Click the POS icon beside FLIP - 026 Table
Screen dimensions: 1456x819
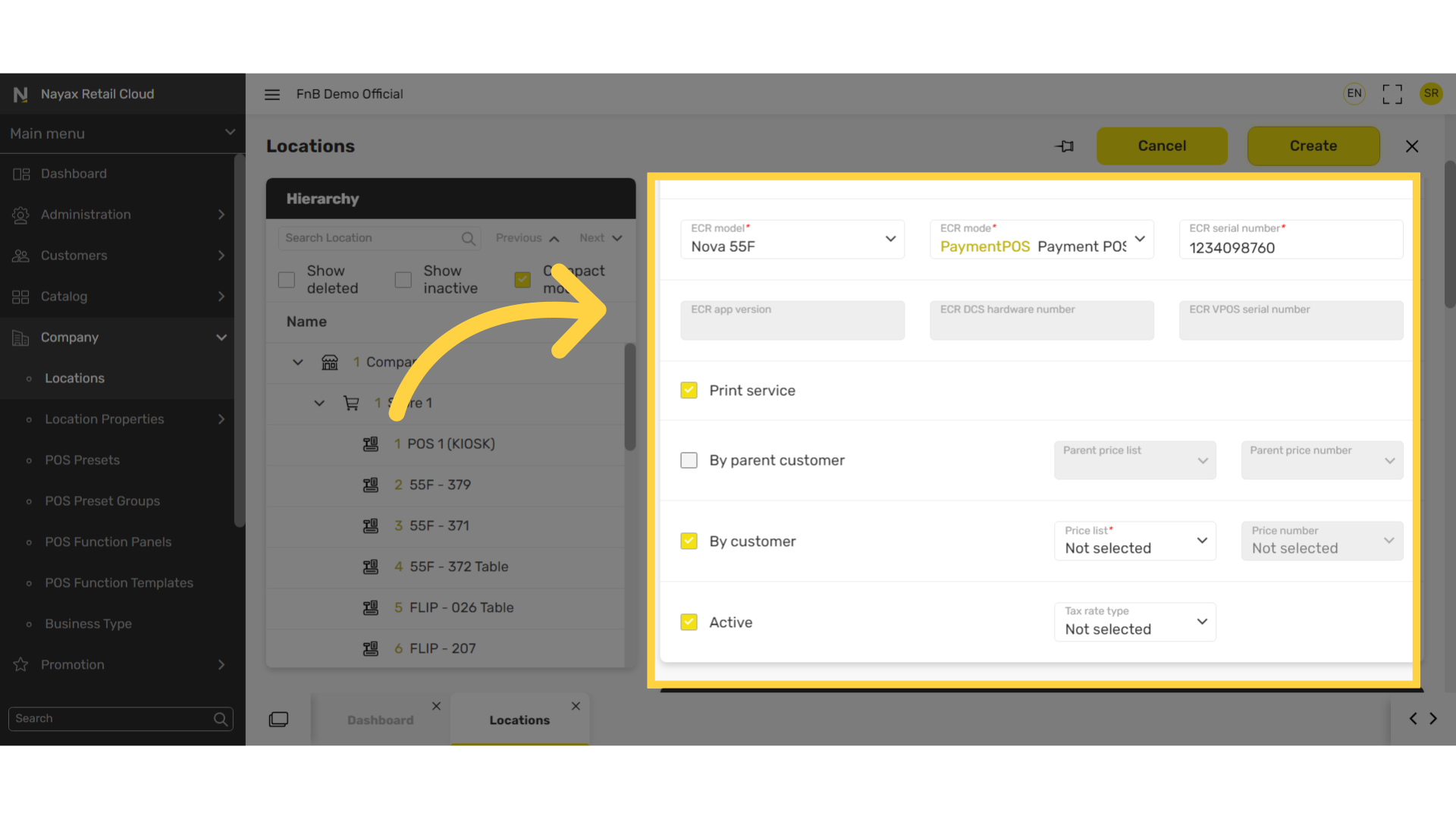click(371, 608)
